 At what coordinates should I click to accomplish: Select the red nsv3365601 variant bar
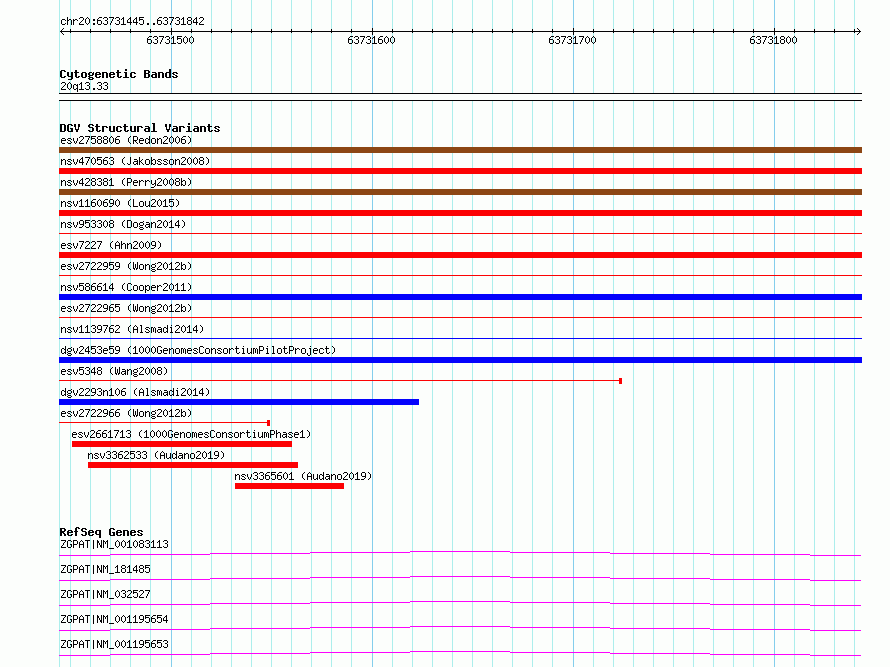click(x=289, y=486)
